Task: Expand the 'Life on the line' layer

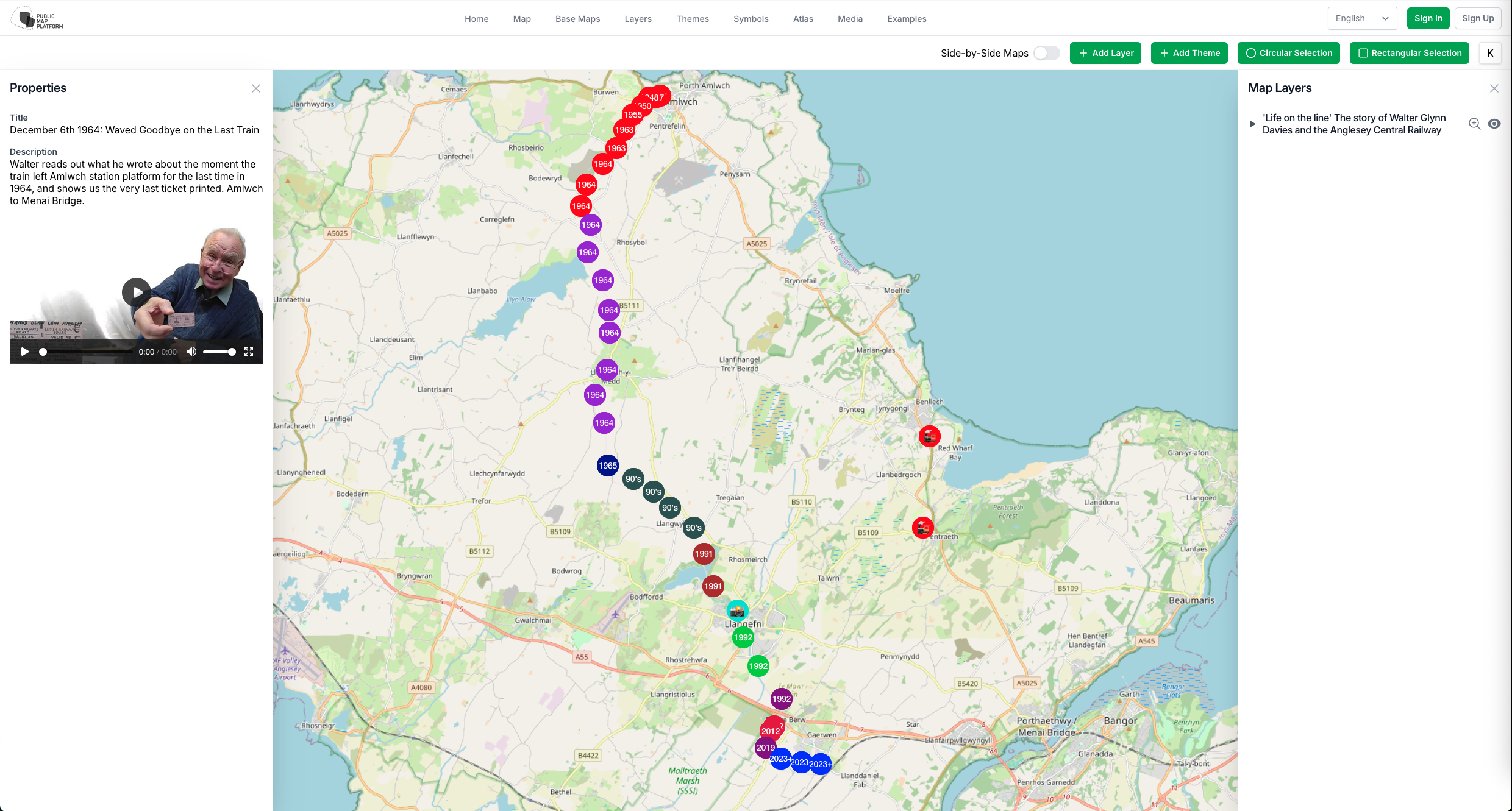Action: pyautogui.click(x=1253, y=124)
